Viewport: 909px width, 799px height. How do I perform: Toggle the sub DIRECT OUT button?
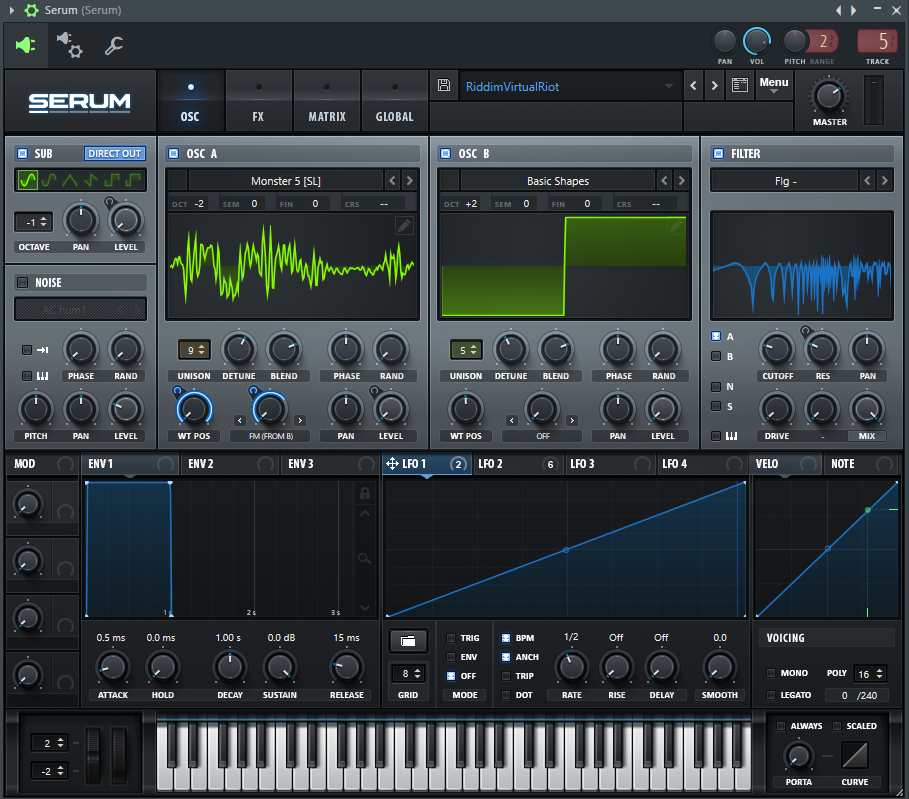(115, 154)
